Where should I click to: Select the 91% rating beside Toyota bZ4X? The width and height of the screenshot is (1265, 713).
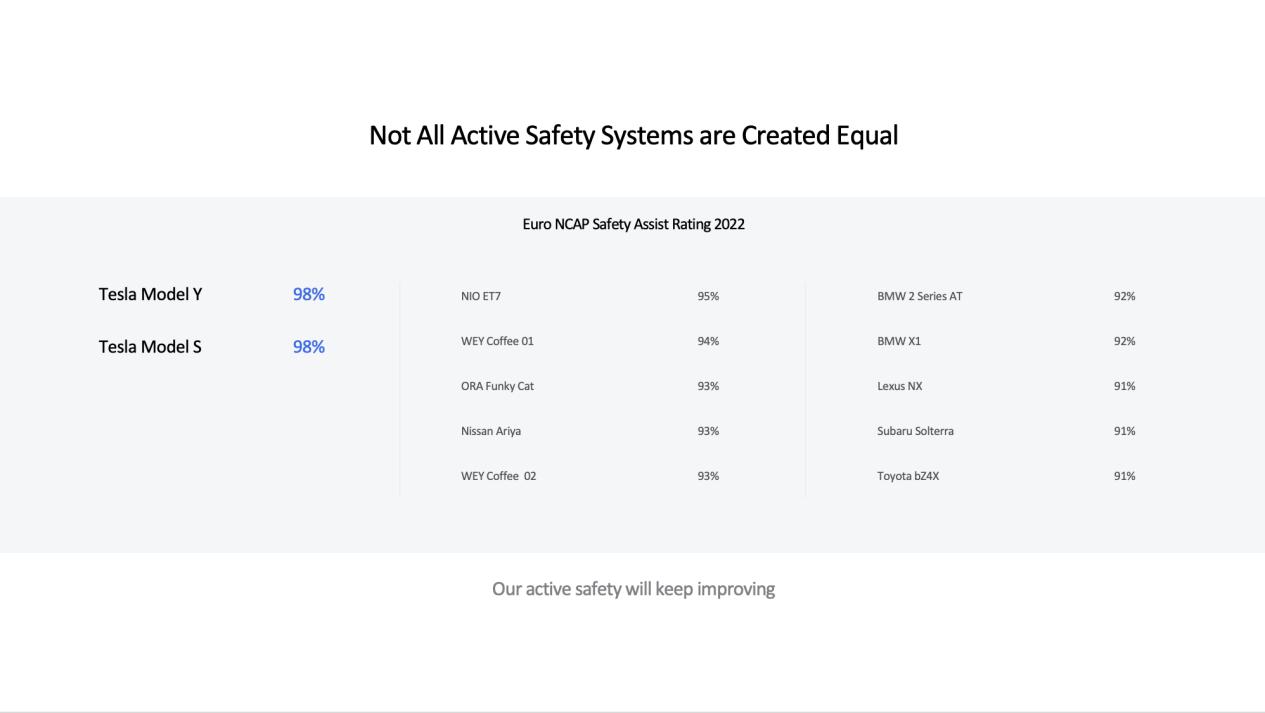1124,476
